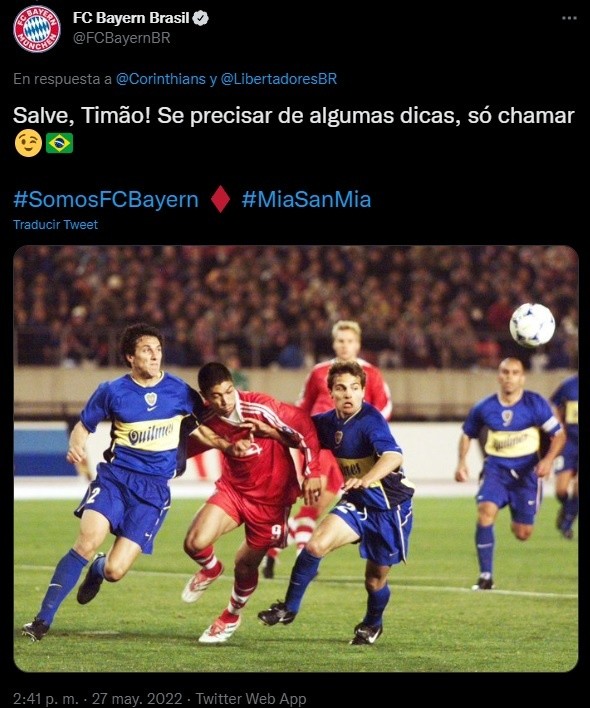The width and height of the screenshot is (590, 708).
Task: Click the tweet text starting Salve, Timão
Action: 293,116
